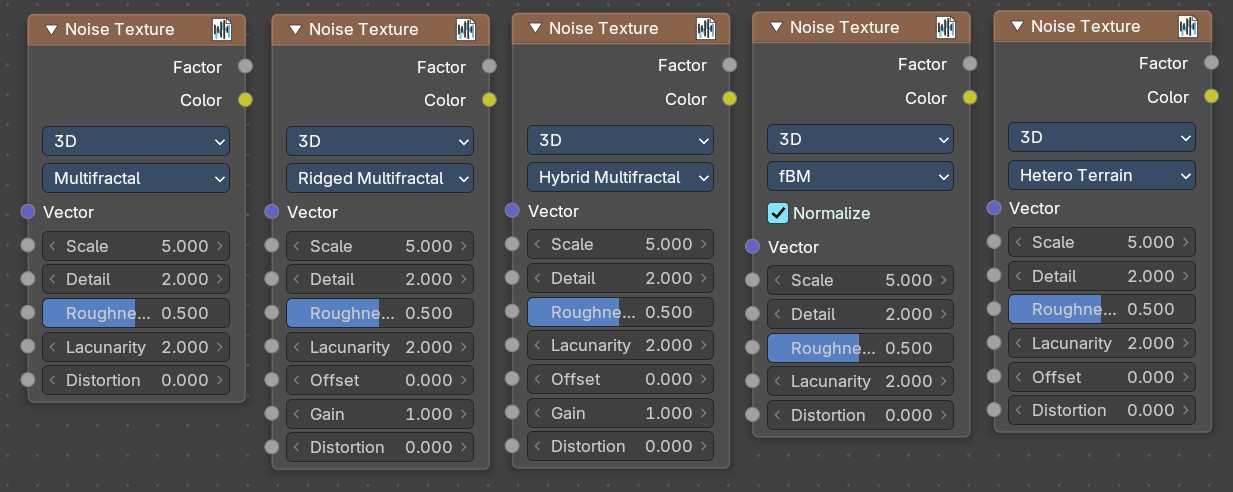1233x492 pixels.
Task: Click the texture icon on the fBM node header
Action: (946, 27)
